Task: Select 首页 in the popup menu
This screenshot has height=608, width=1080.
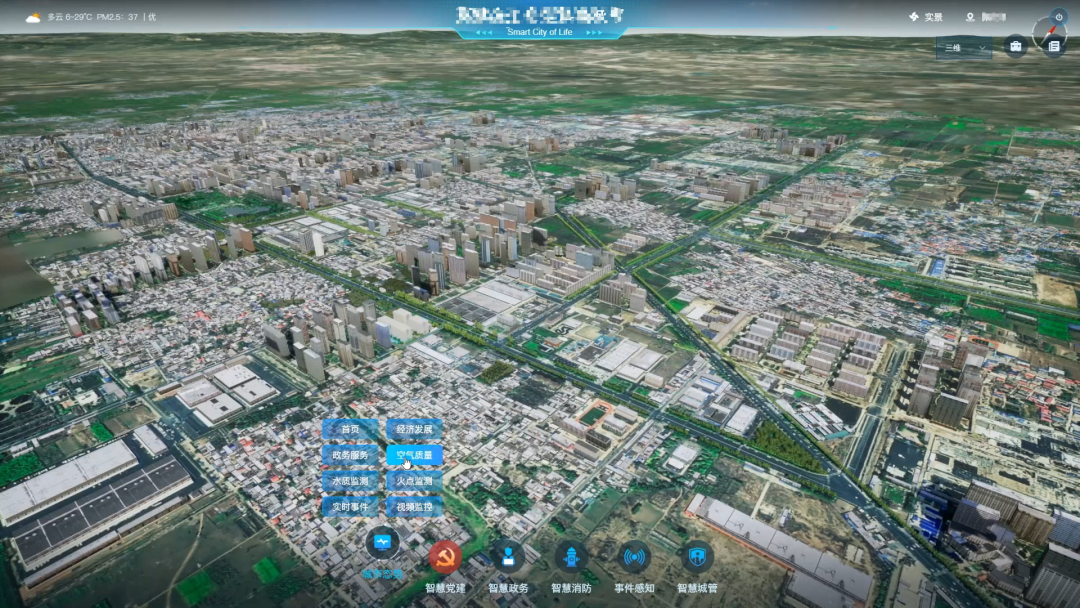Action: pyautogui.click(x=350, y=430)
